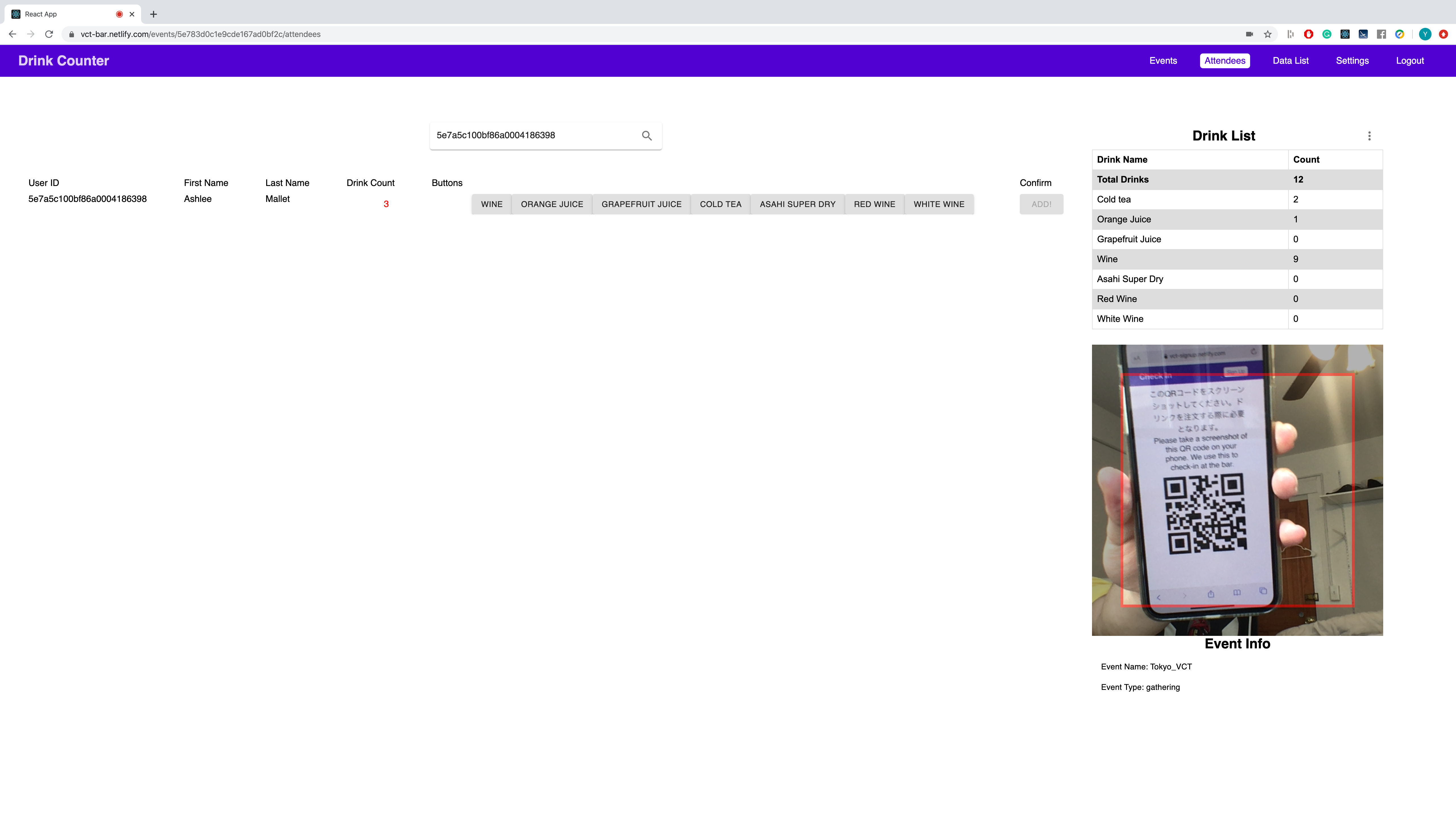Open the Attendees page
This screenshot has width=1456, height=819.
tap(1224, 61)
